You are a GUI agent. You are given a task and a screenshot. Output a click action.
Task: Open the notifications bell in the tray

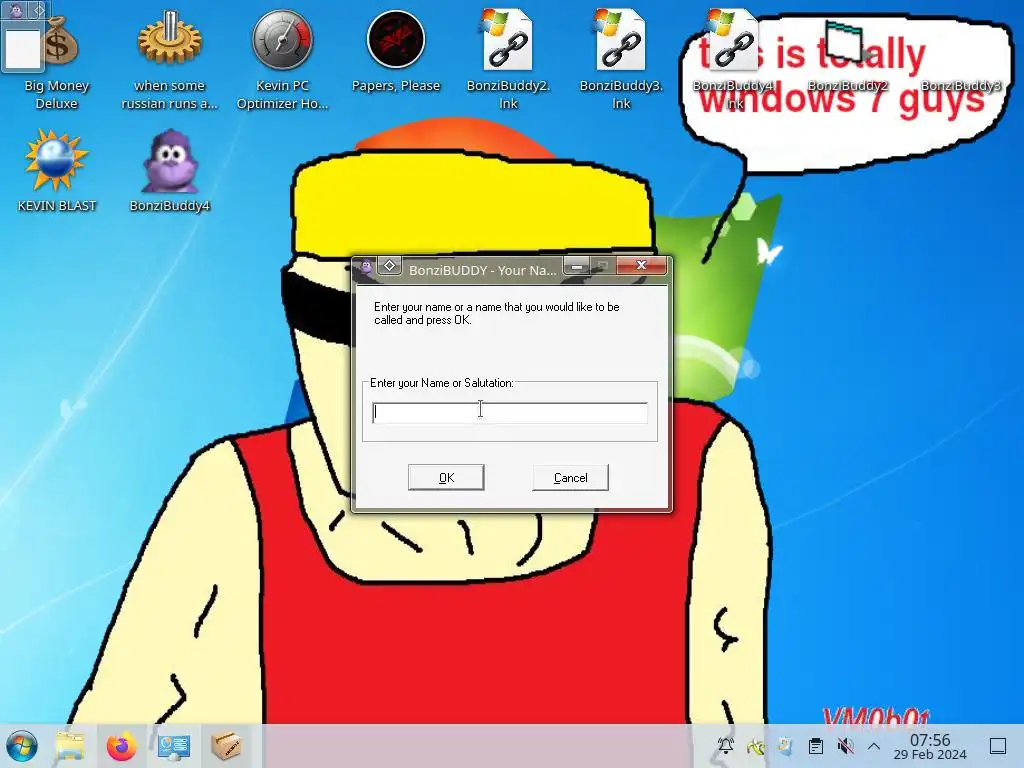point(726,746)
